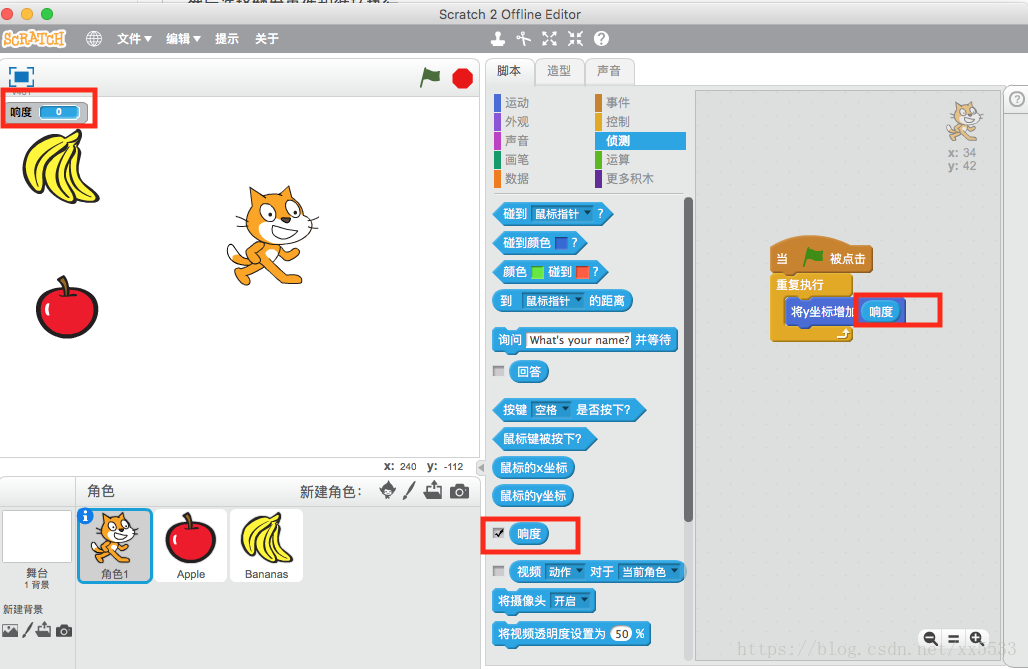Enable the 视频 动作 monitor checkbox
1028x669 pixels.
point(498,571)
